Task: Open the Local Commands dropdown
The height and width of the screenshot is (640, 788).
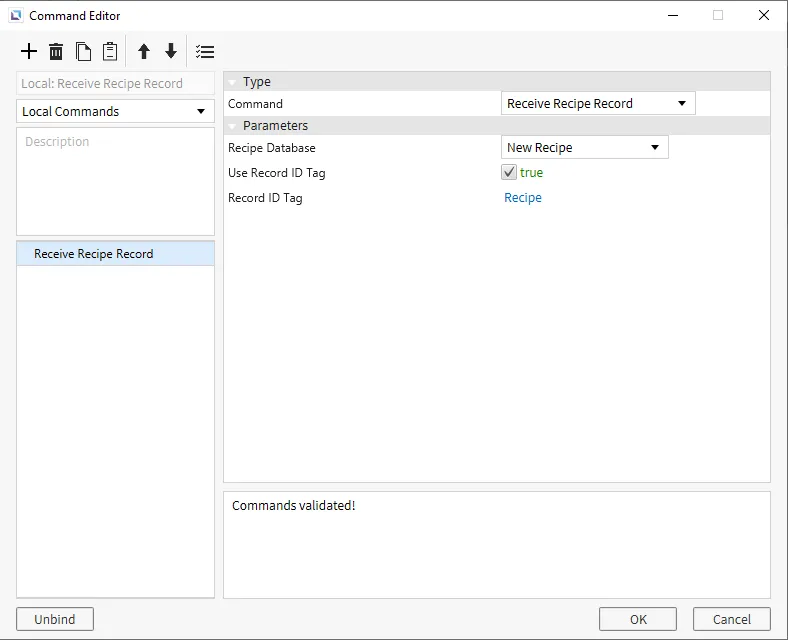Action: click(x=115, y=111)
